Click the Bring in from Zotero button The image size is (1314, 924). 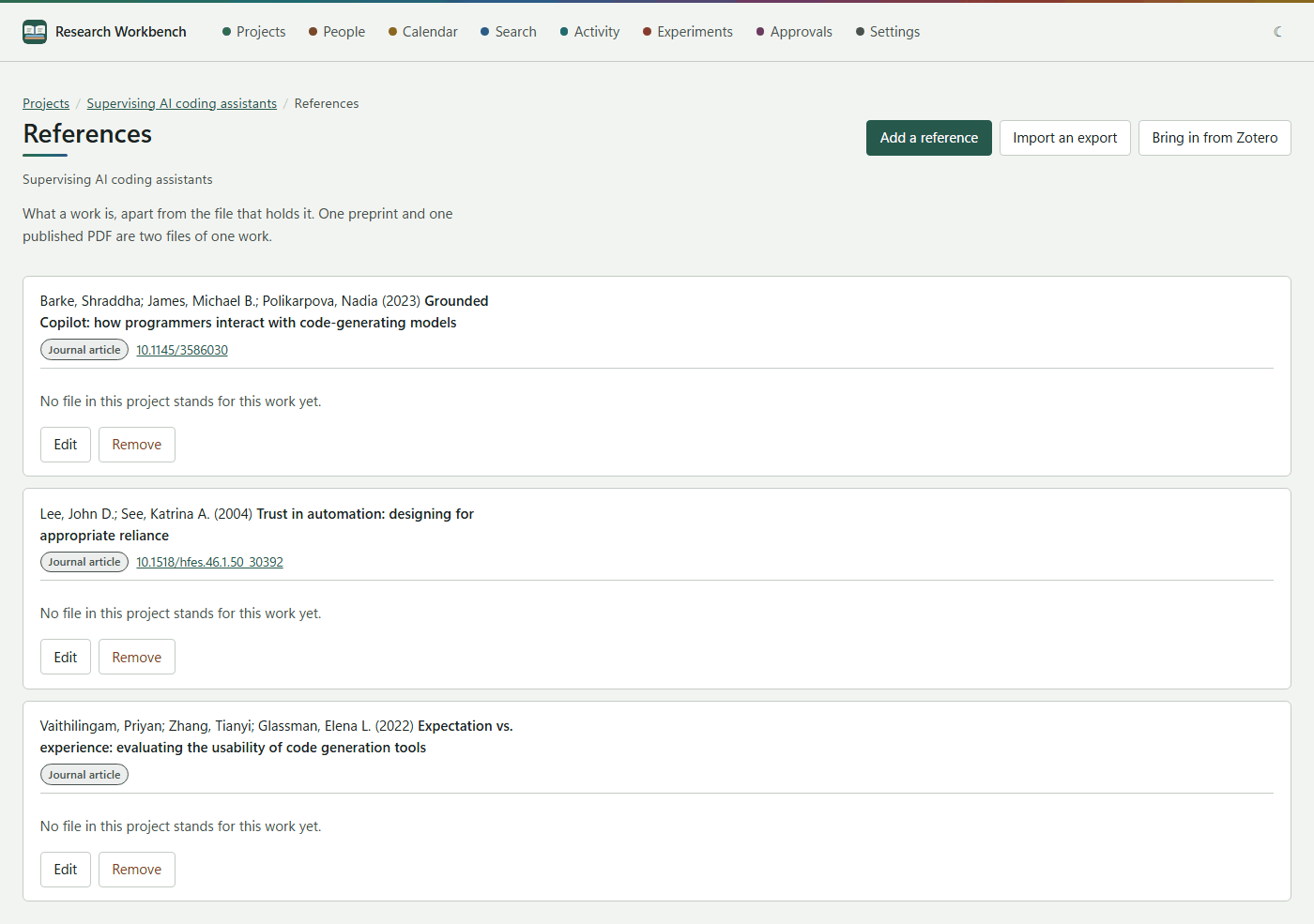tap(1215, 138)
